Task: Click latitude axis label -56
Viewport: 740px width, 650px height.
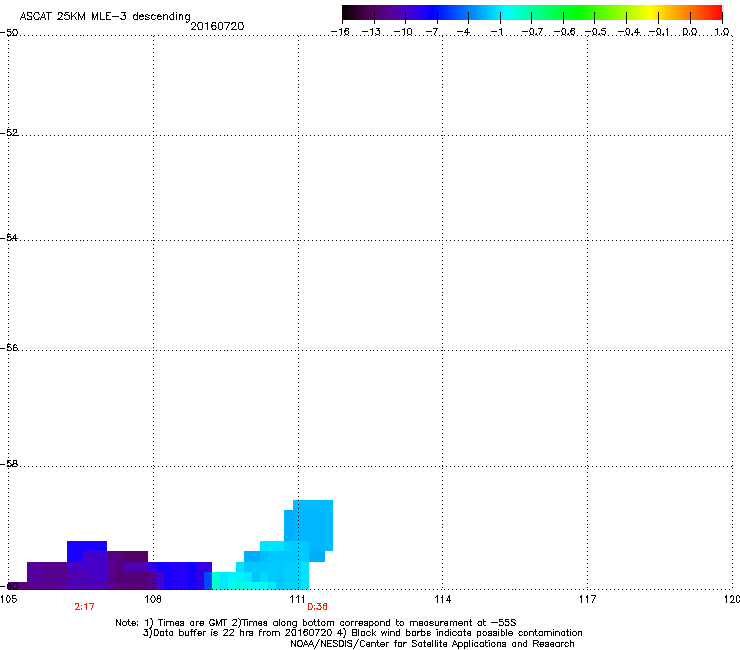Action: 9,347
